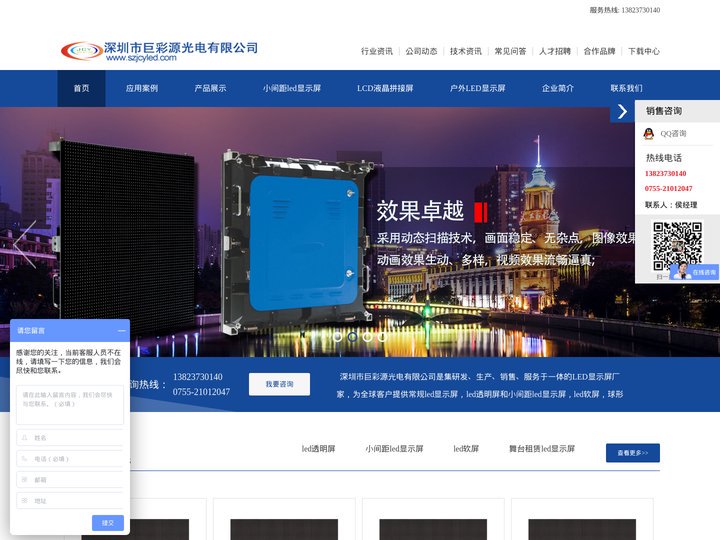Open the 企业简介 navigation tab
The image size is (720, 540).
(x=557, y=88)
